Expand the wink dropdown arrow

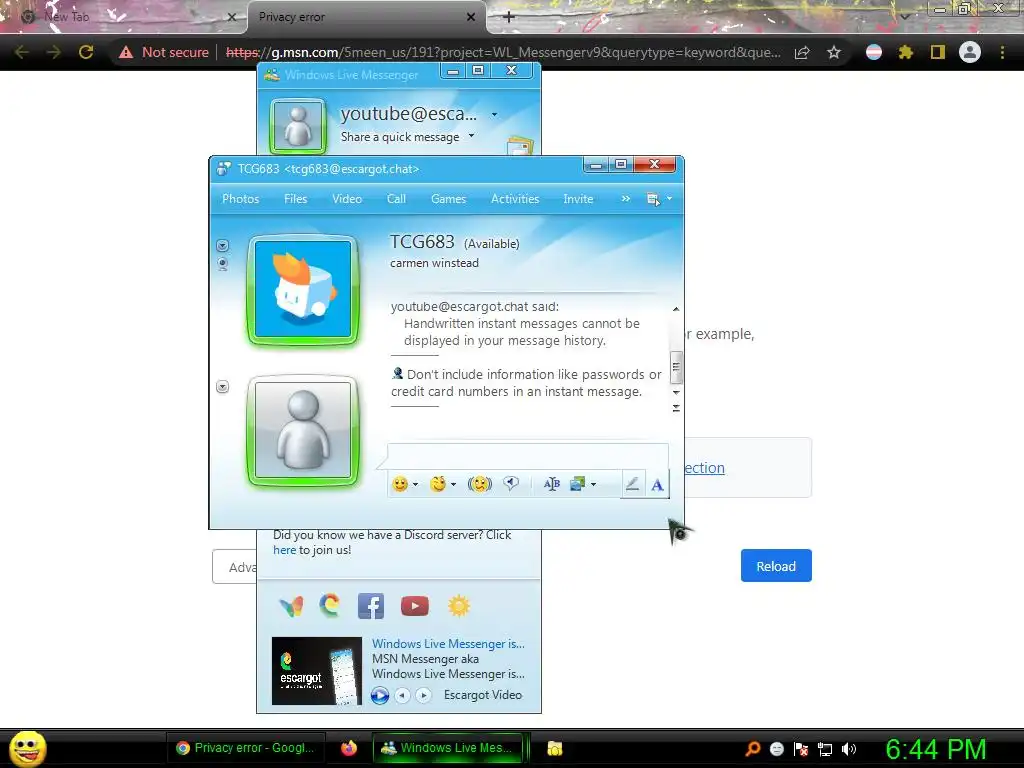[x=453, y=485]
